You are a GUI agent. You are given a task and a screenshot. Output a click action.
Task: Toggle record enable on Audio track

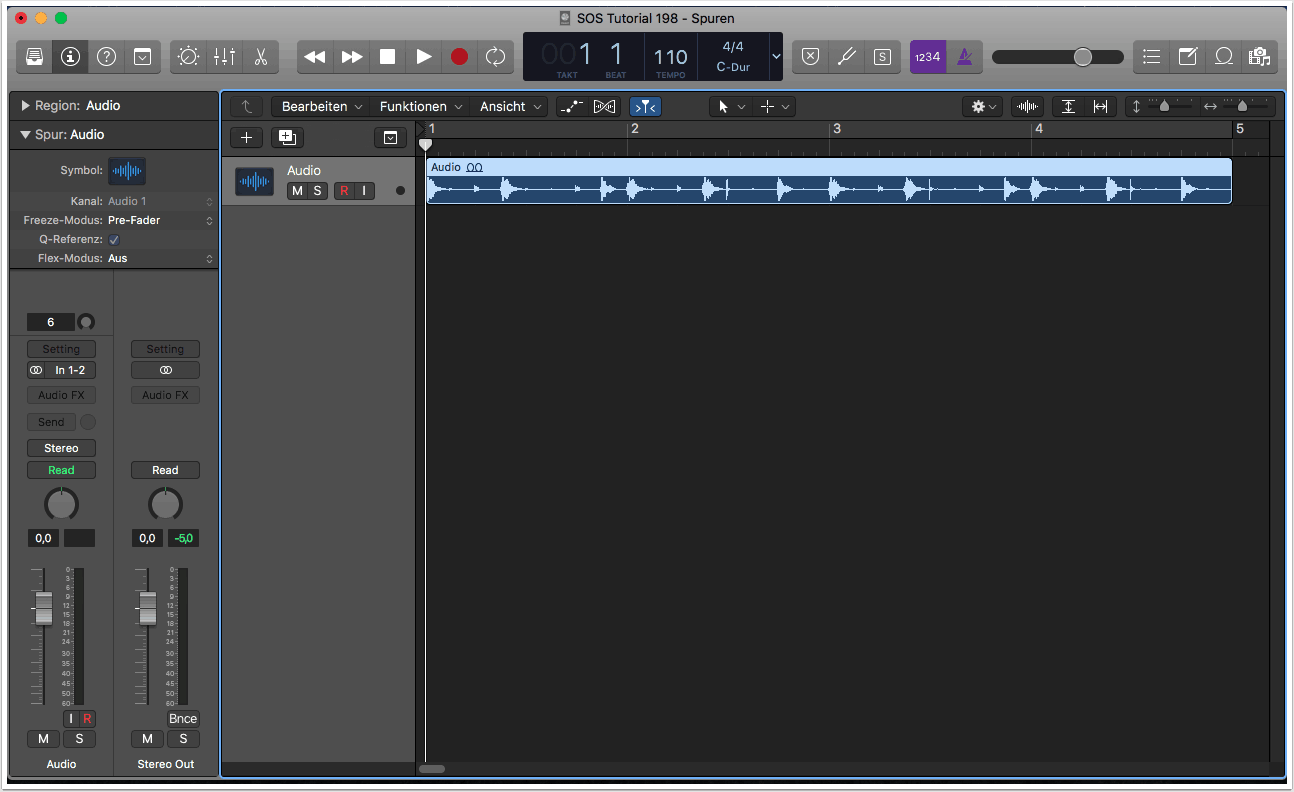[x=344, y=191]
